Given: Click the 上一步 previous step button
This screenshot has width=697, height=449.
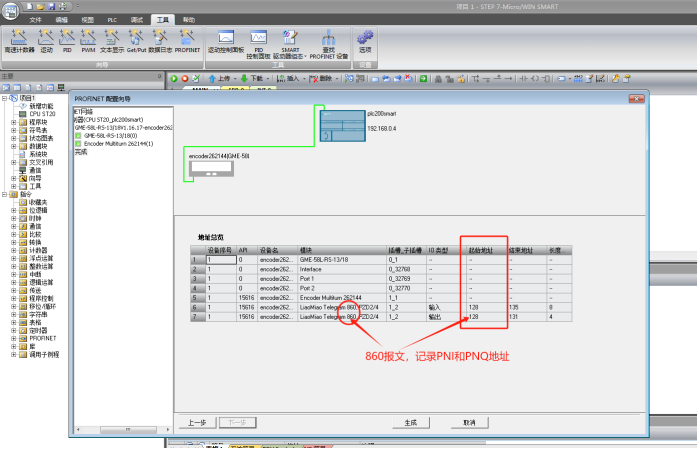Looking at the screenshot, I should pos(197,422).
